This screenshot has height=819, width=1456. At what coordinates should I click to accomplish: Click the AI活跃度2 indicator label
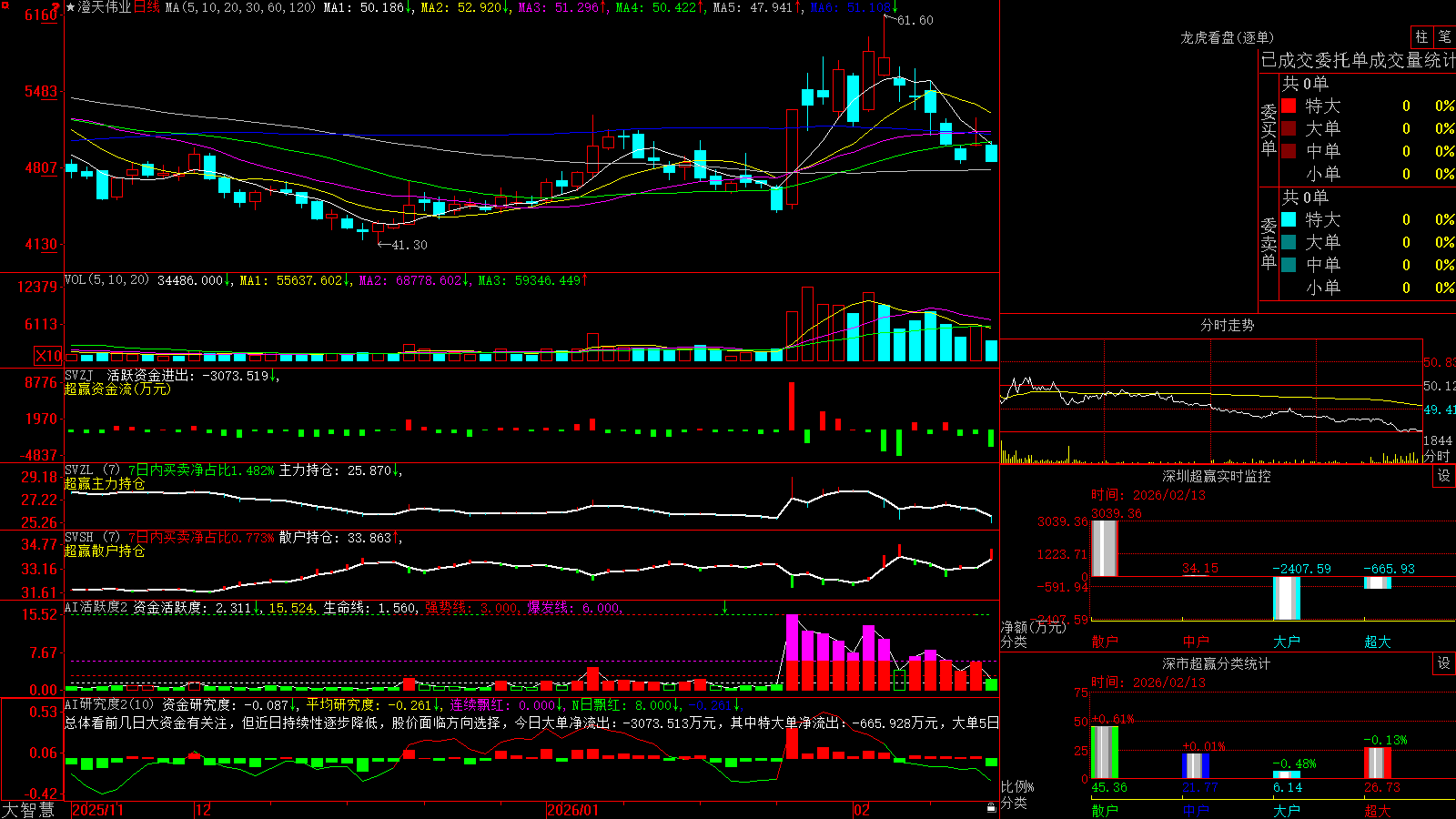click(96, 608)
